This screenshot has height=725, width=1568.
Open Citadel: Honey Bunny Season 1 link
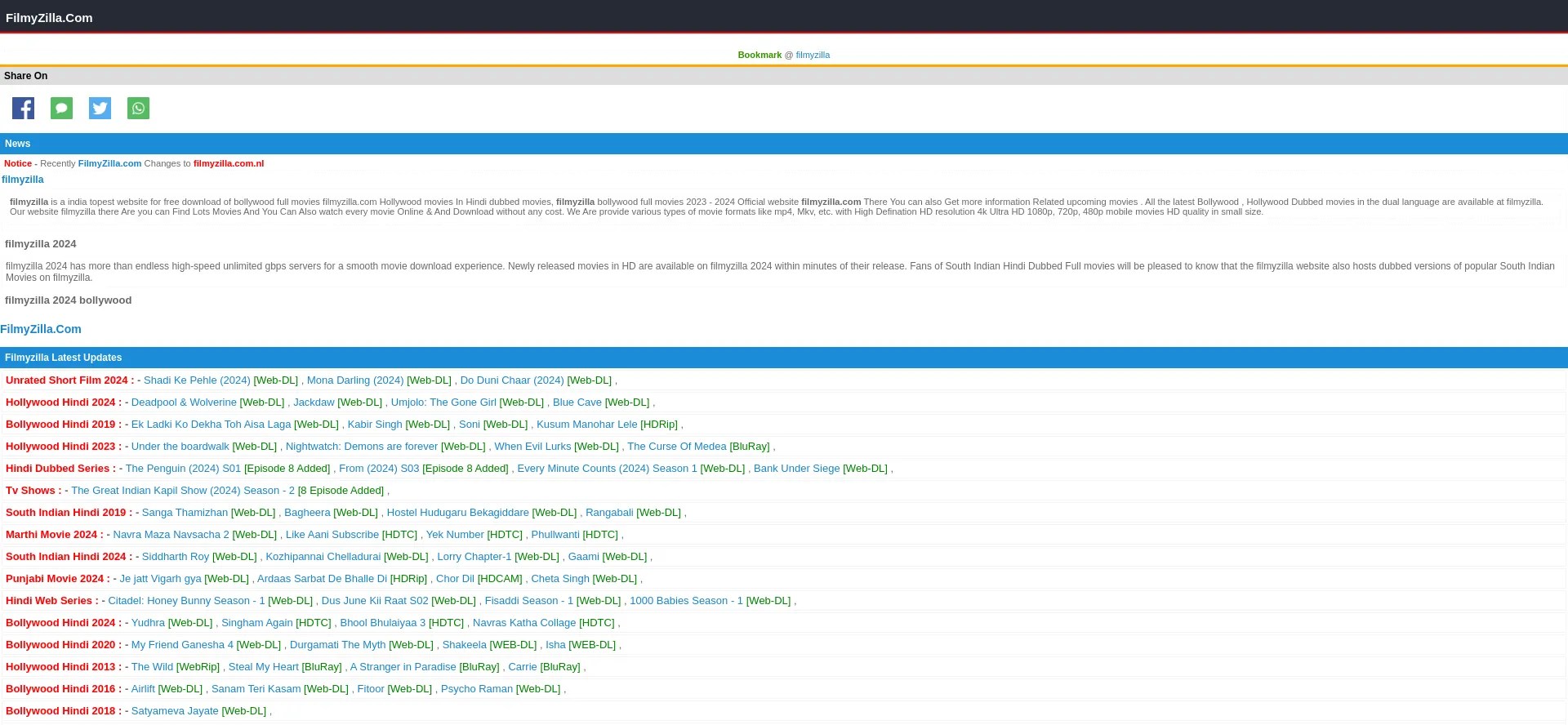coord(186,601)
